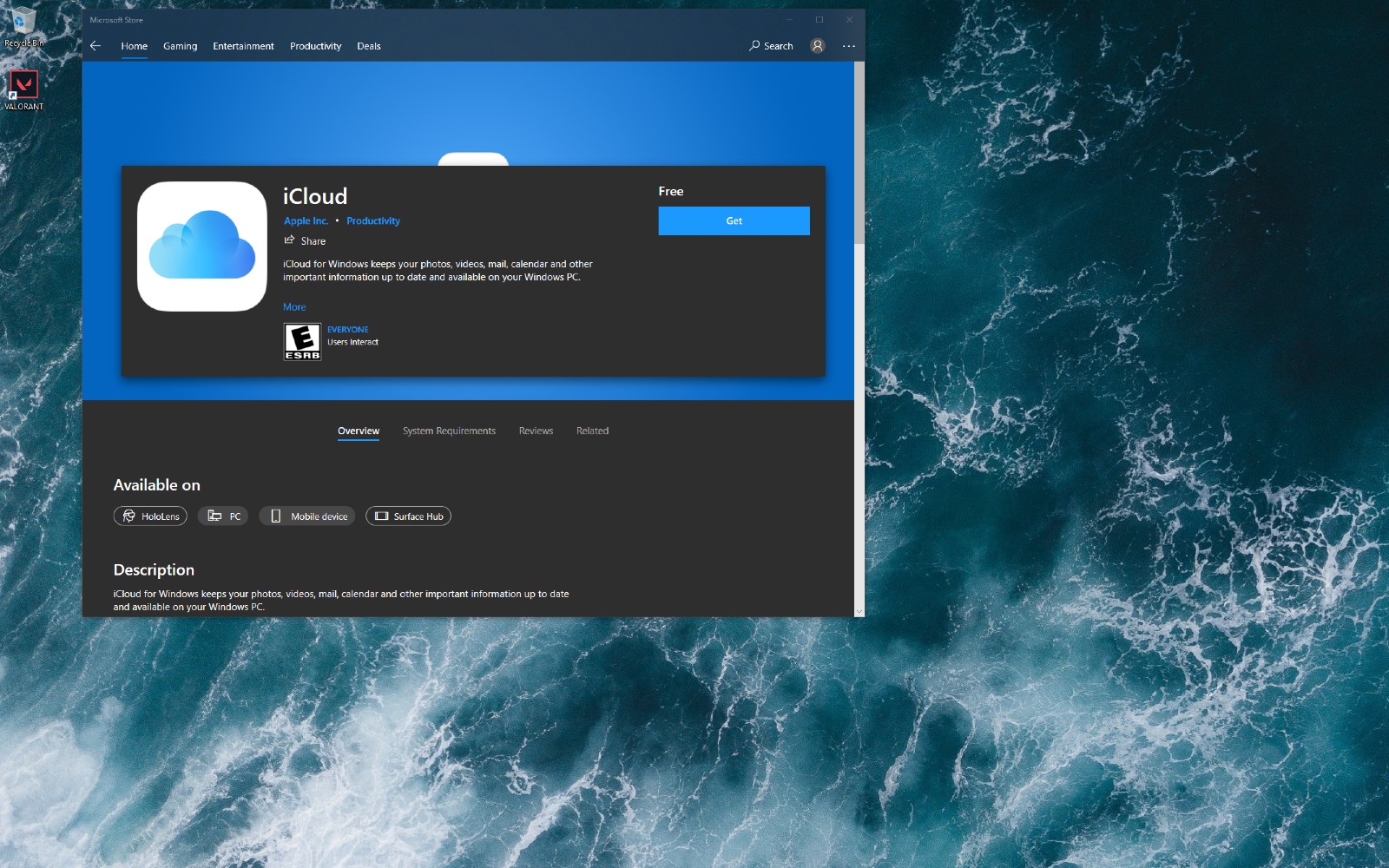This screenshot has height=868, width=1389.
Task: Click the Description heading
Action: tap(154, 570)
